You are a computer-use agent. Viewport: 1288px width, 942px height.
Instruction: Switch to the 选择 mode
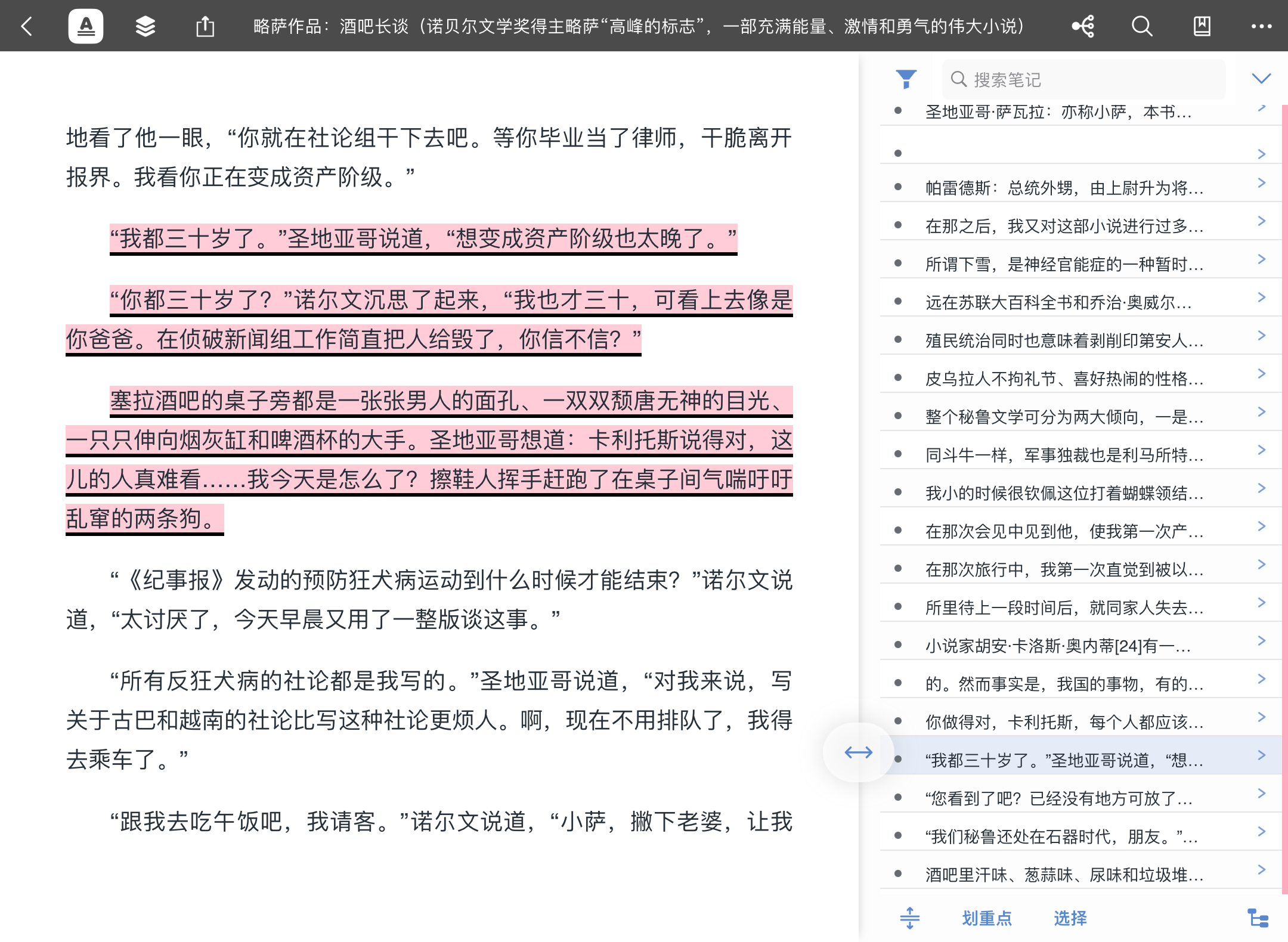pyautogui.click(x=1072, y=919)
